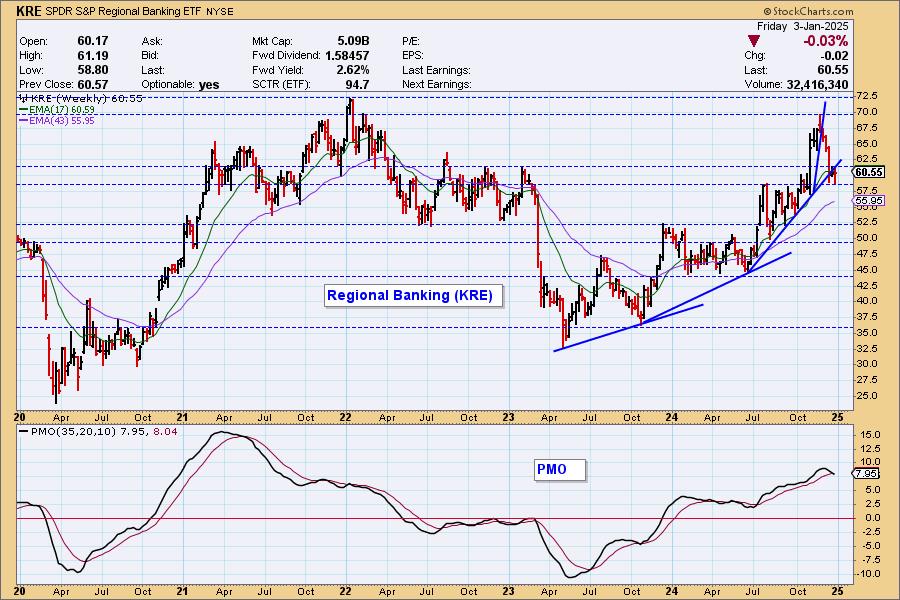Click the 7.95 PMO value tag on axis
The image size is (900, 600).
(x=866, y=474)
